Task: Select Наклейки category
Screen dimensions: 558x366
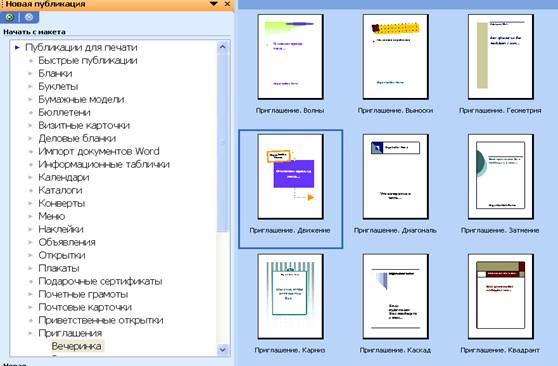Action: click(x=61, y=229)
